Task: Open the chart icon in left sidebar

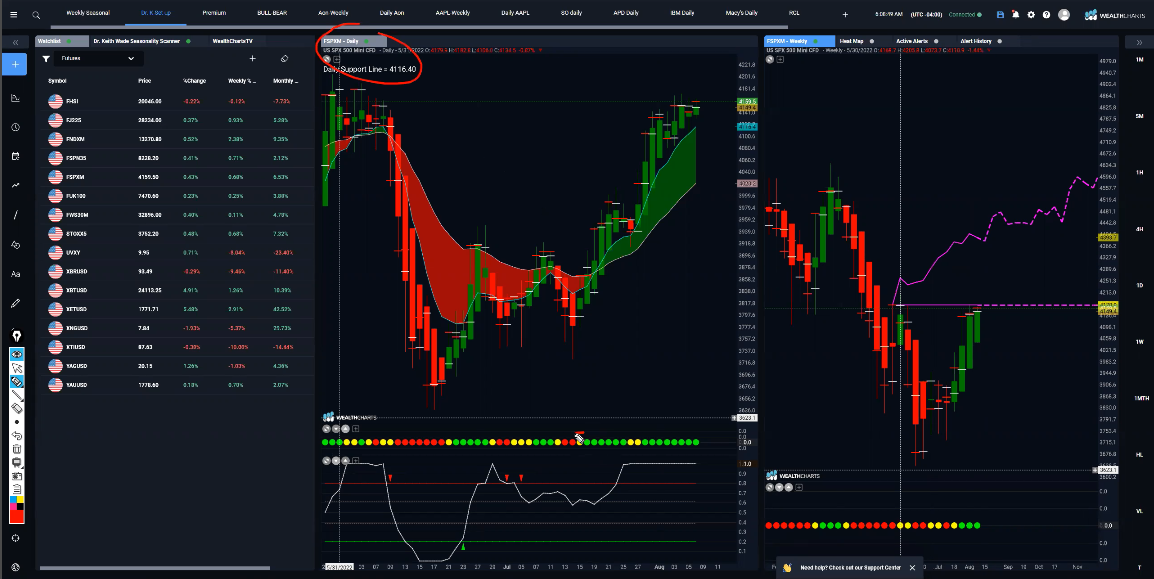Action: point(15,98)
